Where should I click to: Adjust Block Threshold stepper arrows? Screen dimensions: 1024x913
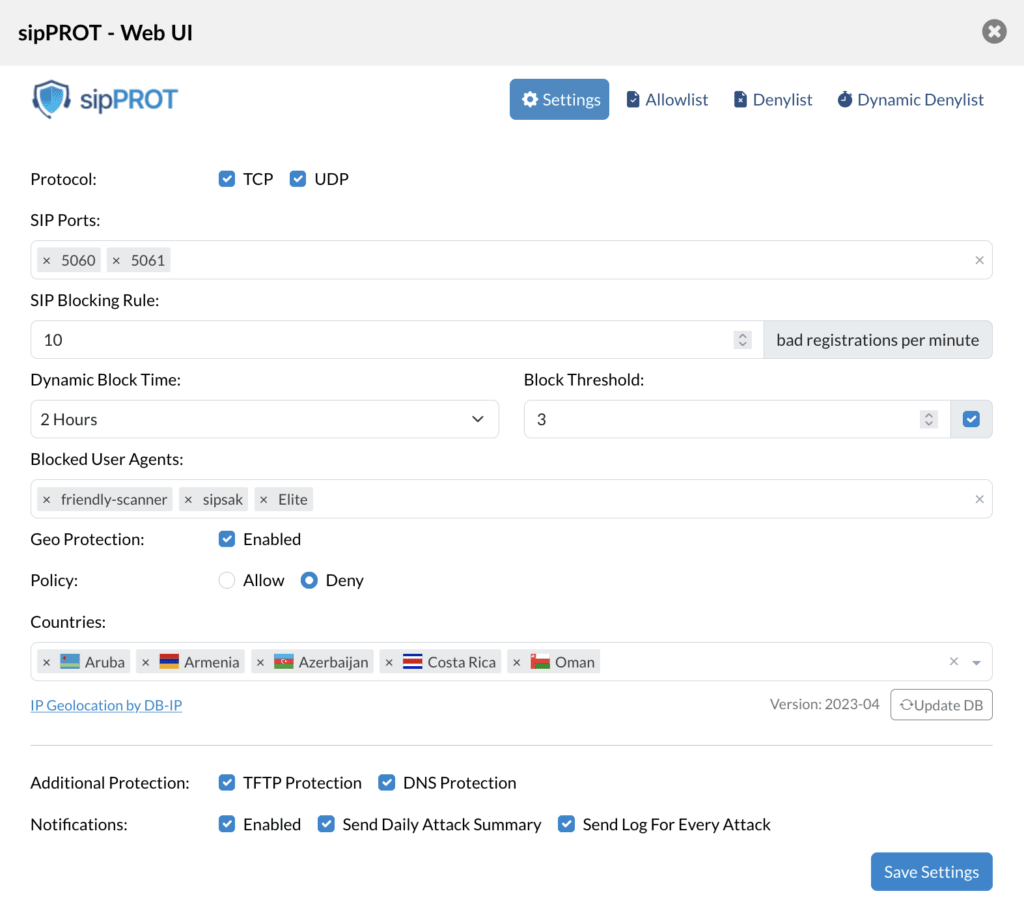click(929, 419)
